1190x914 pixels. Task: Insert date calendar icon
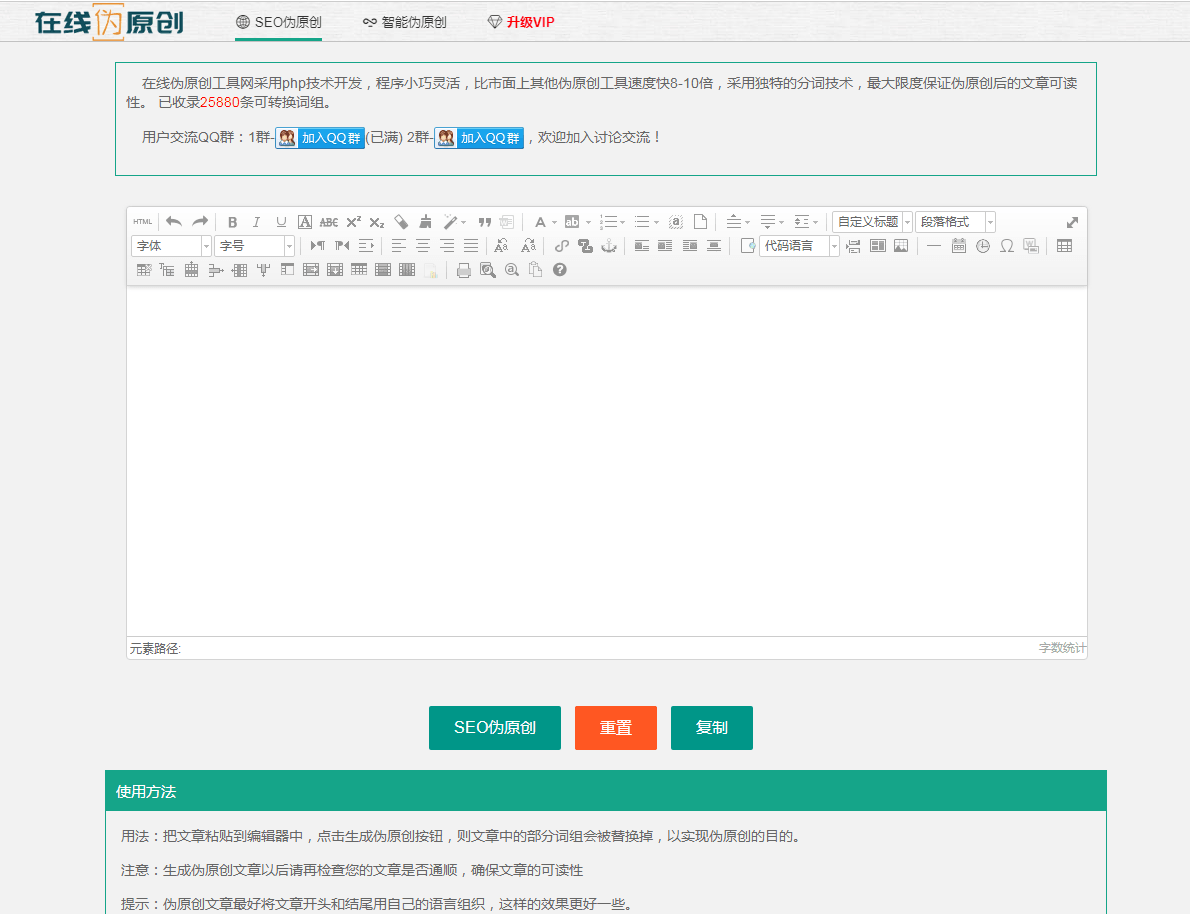(x=959, y=246)
